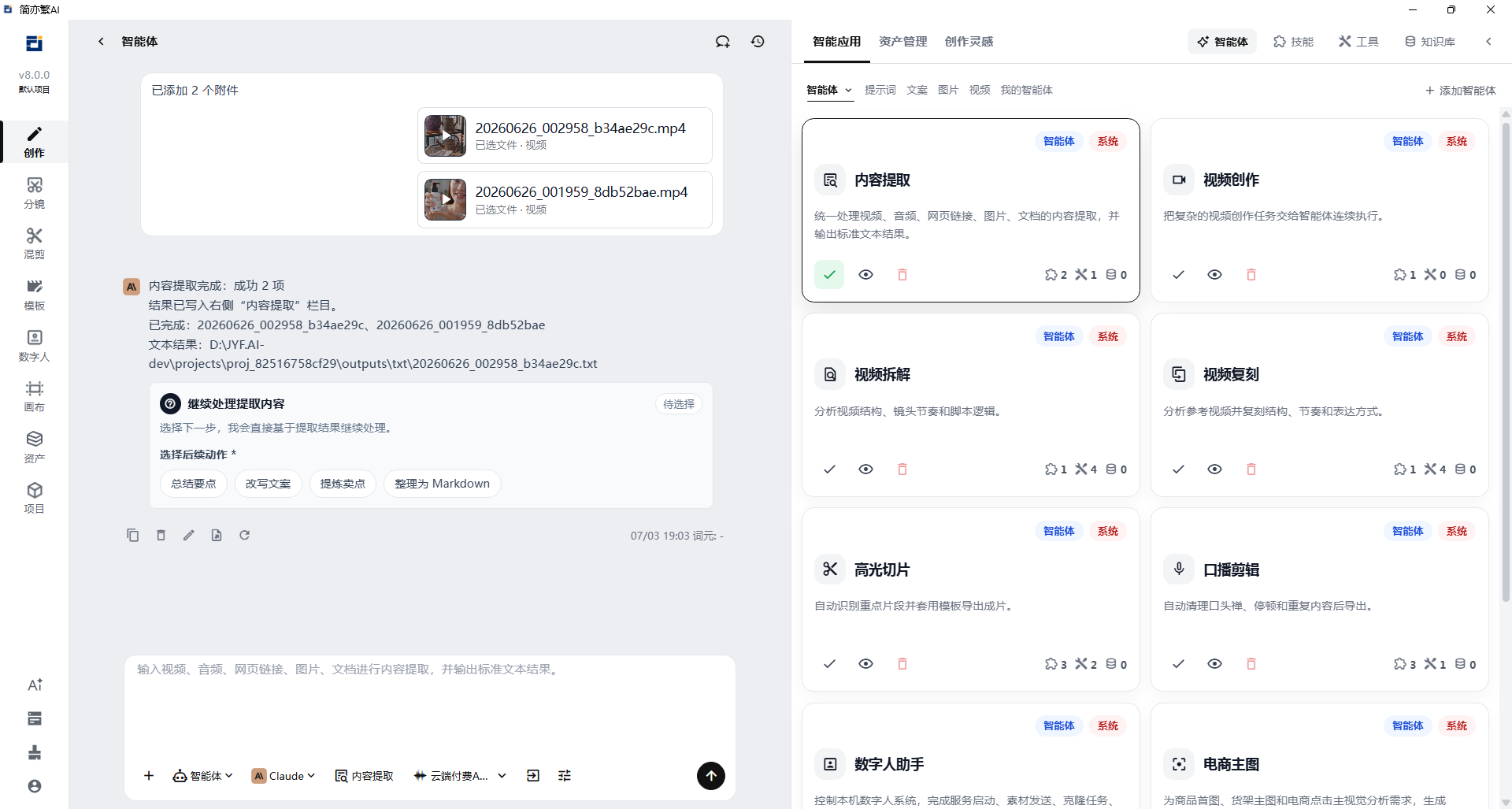This screenshot has width=1512, height=809.
Task: Open chat history clock icon
Action: 758,42
